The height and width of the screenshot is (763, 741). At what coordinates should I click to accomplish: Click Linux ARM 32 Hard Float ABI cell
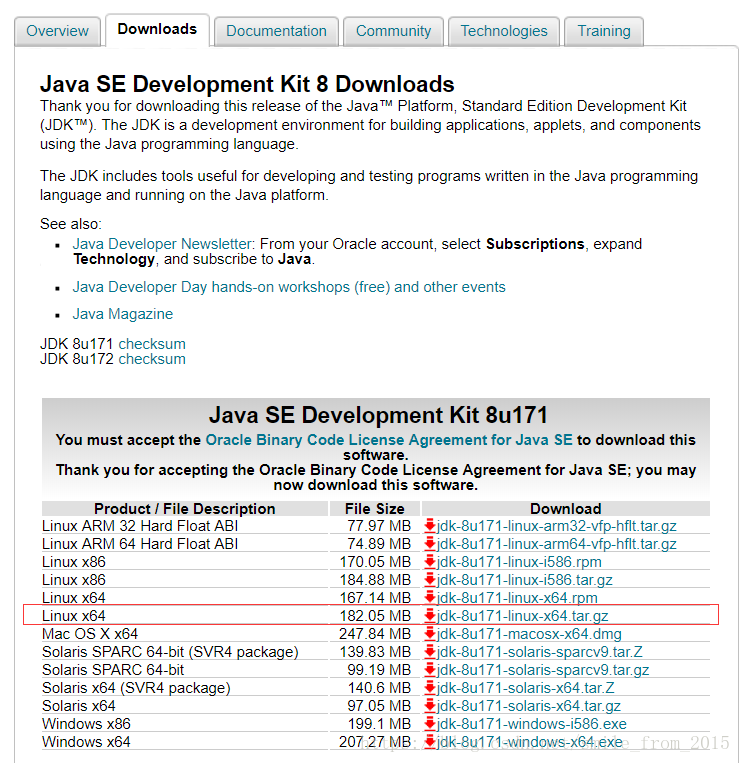tap(185, 526)
